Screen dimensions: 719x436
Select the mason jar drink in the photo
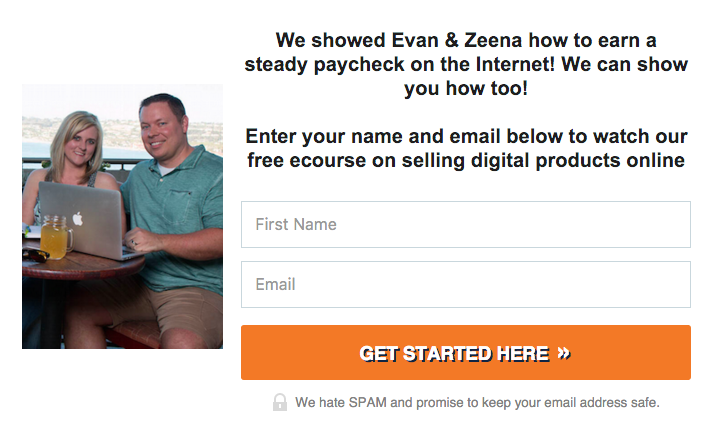pyautogui.click(x=56, y=237)
